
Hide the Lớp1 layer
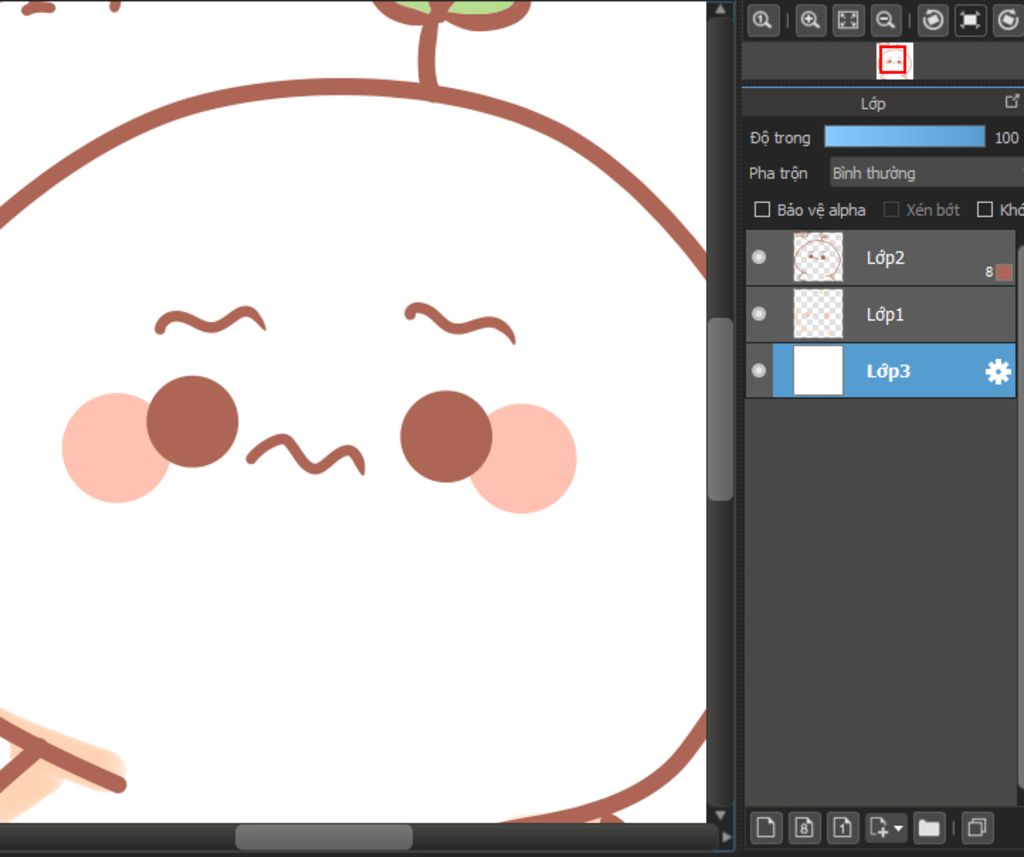coord(759,314)
